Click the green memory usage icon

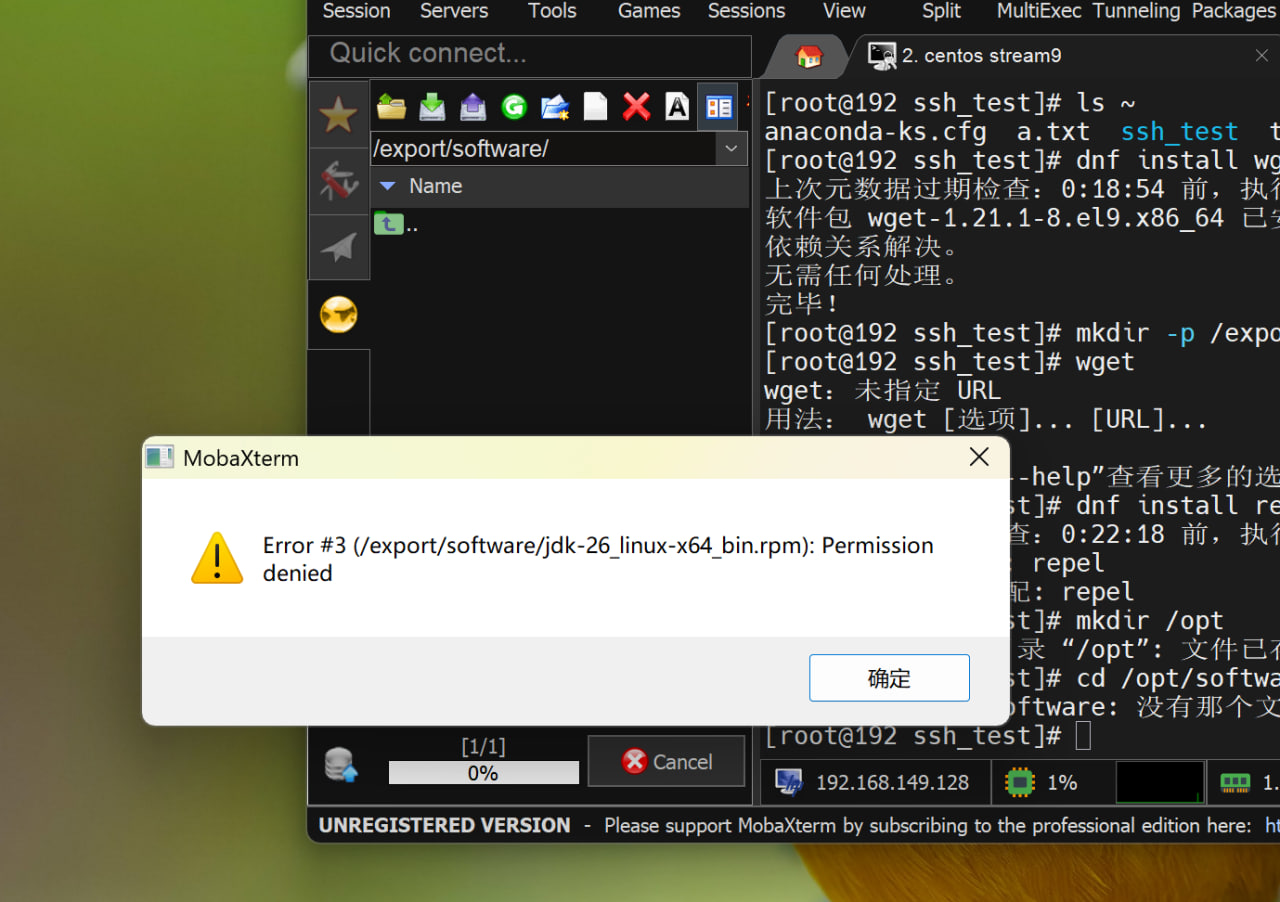click(1236, 783)
